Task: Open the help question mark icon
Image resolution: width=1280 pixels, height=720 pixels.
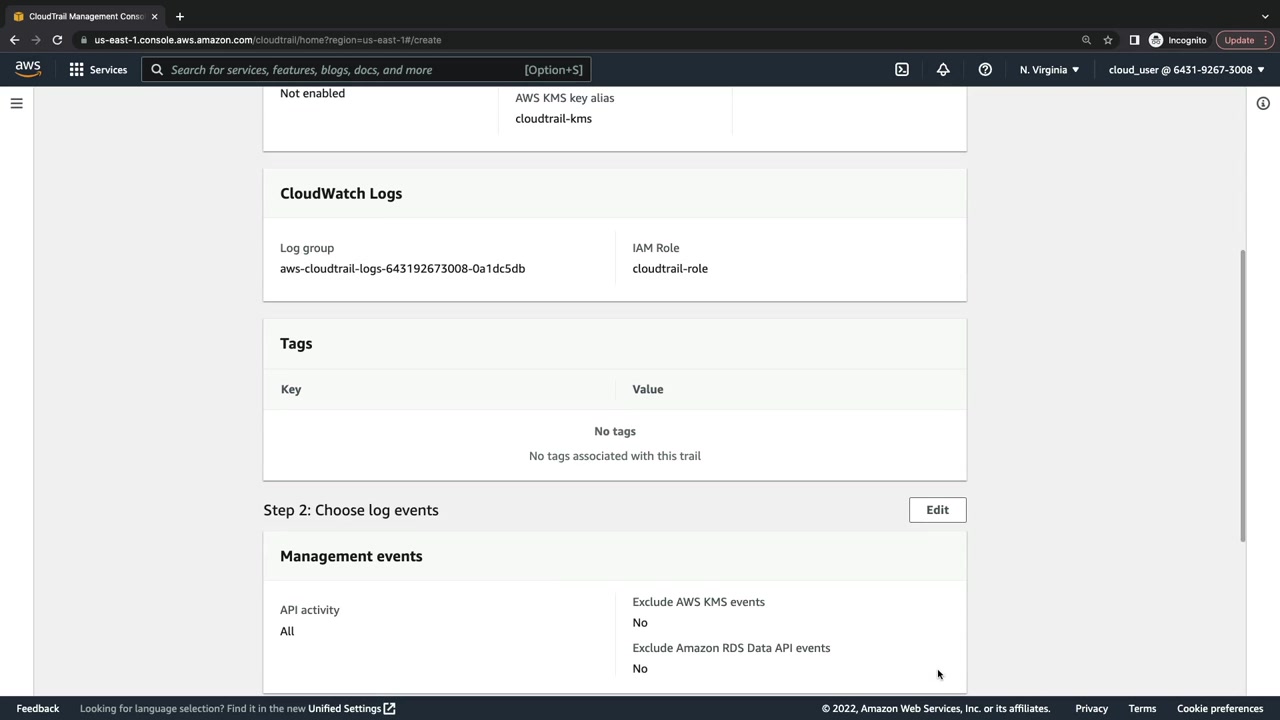Action: (x=985, y=70)
